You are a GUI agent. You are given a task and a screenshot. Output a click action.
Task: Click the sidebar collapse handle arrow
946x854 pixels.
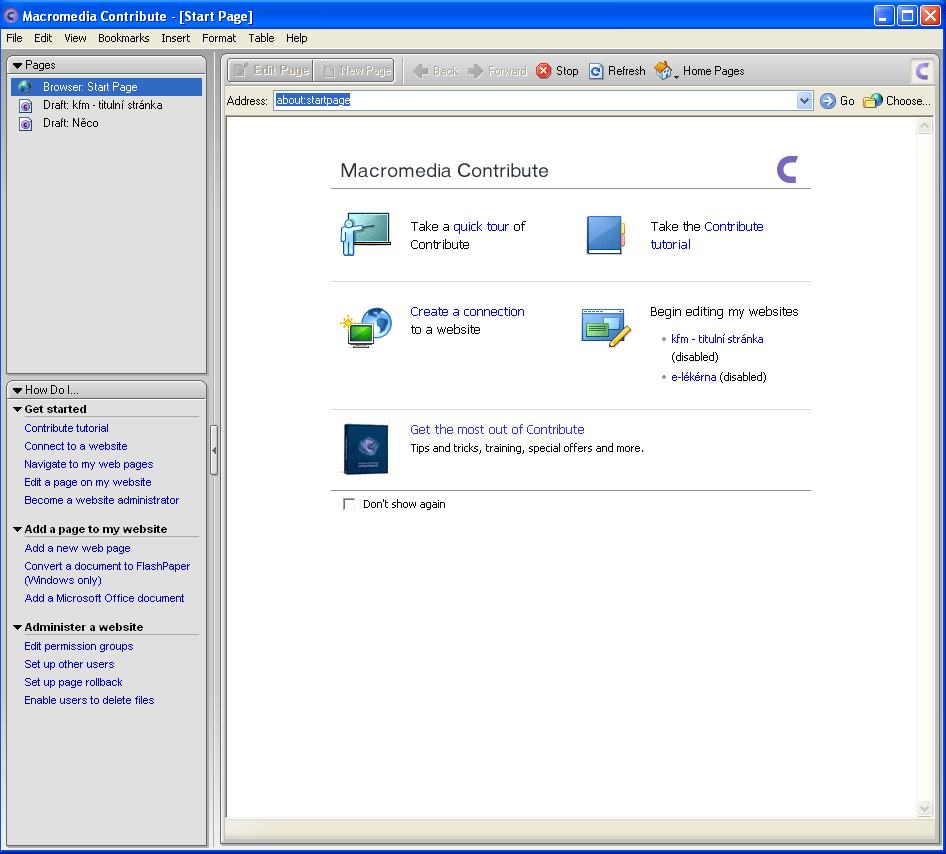point(214,450)
